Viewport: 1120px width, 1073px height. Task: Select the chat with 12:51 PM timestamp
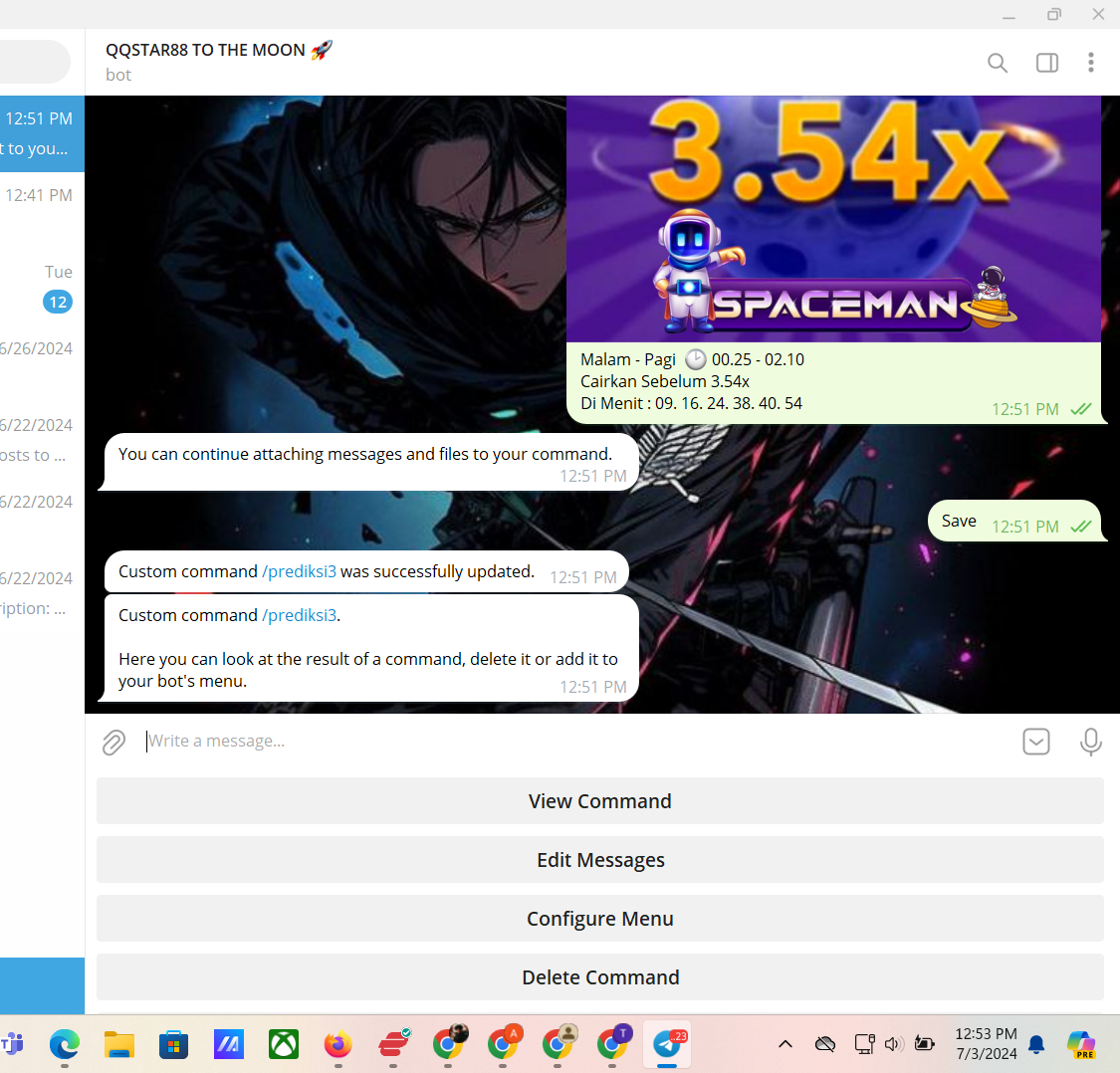click(x=42, y=133)
